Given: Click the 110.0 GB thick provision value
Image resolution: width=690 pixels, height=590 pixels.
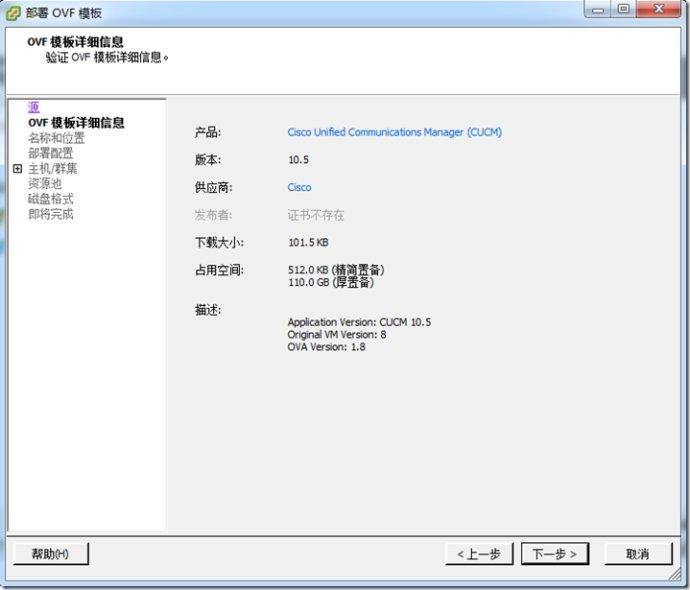Looking at the screenshot, I should (331, 282).
